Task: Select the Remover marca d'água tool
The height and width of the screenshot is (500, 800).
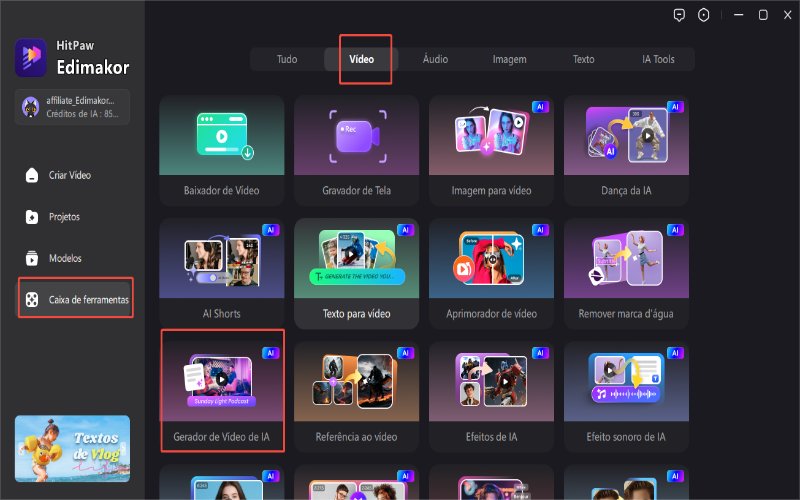Action: coord(626,273)
